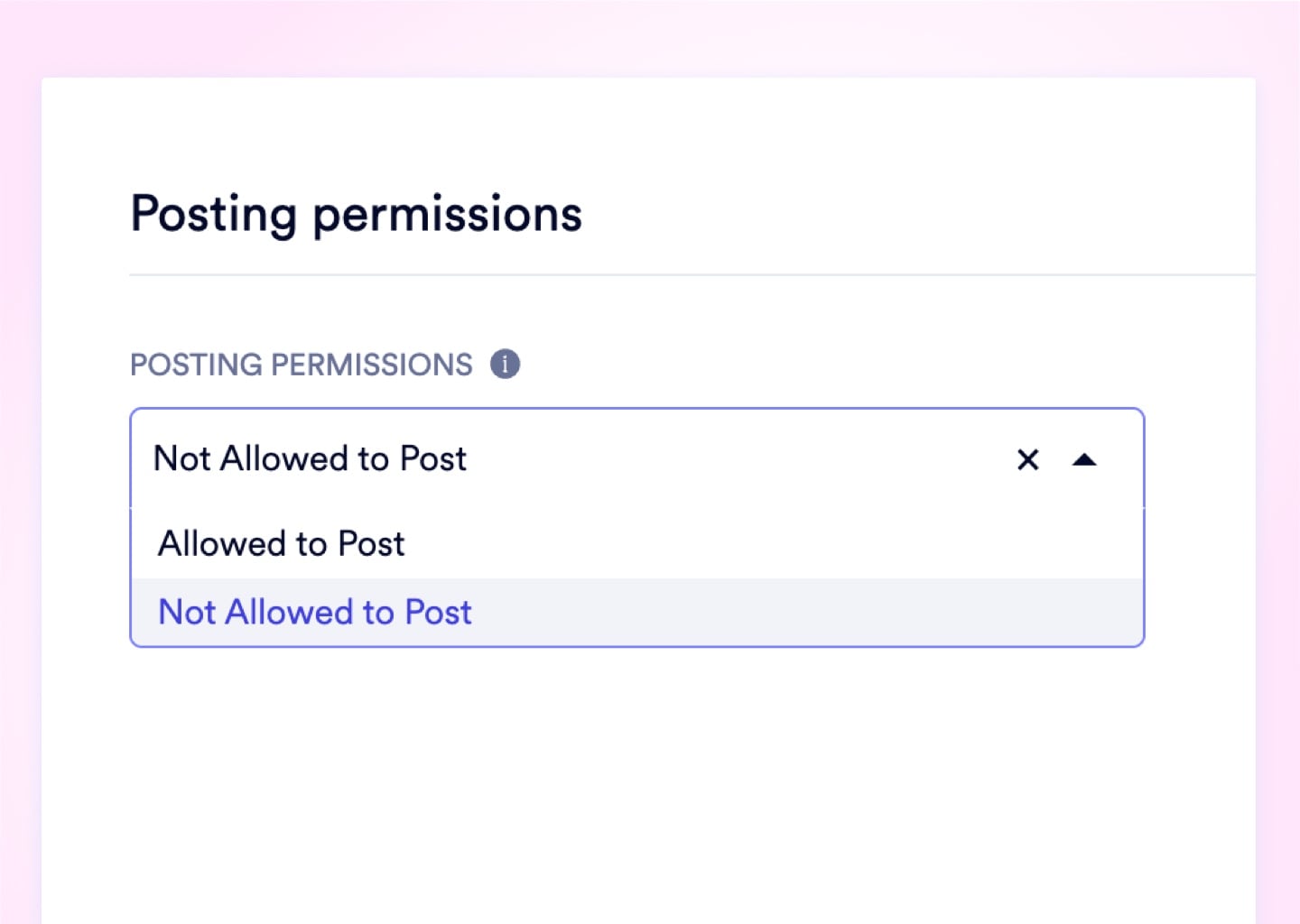Clear the selected posting permission with X
The height and width of the screenshot is (924, 1300).
tap(1027, 460)
